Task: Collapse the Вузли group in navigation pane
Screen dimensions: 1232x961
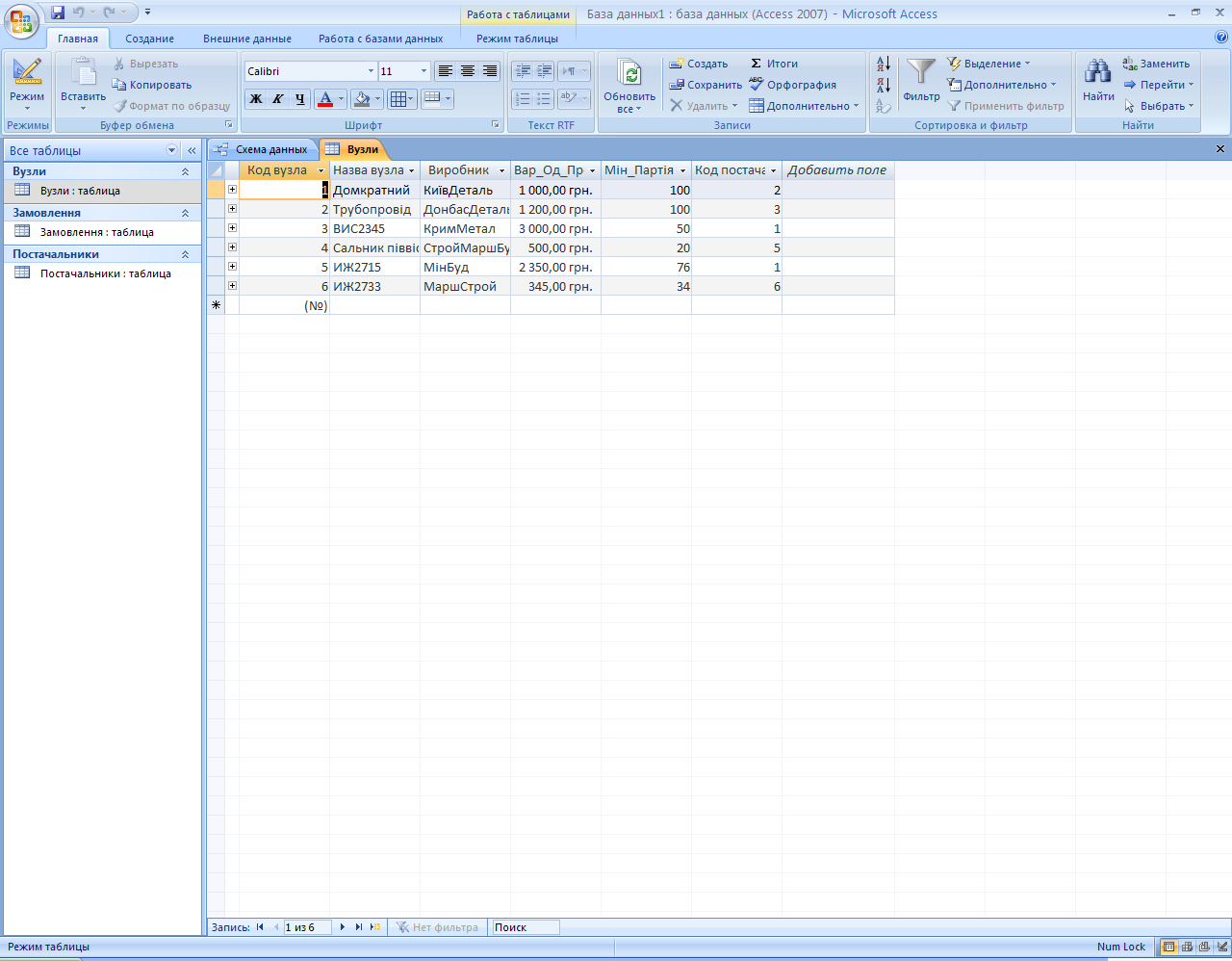Action: 186,171
